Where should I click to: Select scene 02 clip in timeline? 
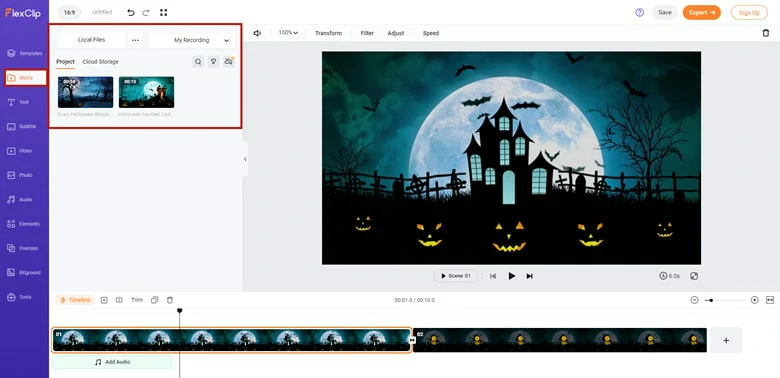(x=560, y=340)
